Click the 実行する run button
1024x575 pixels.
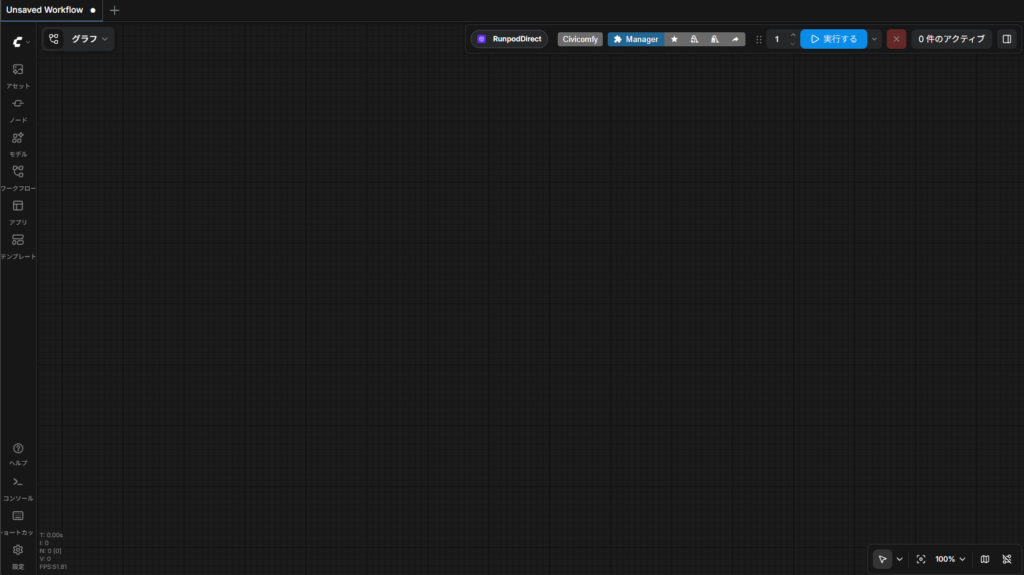(833, 39)
